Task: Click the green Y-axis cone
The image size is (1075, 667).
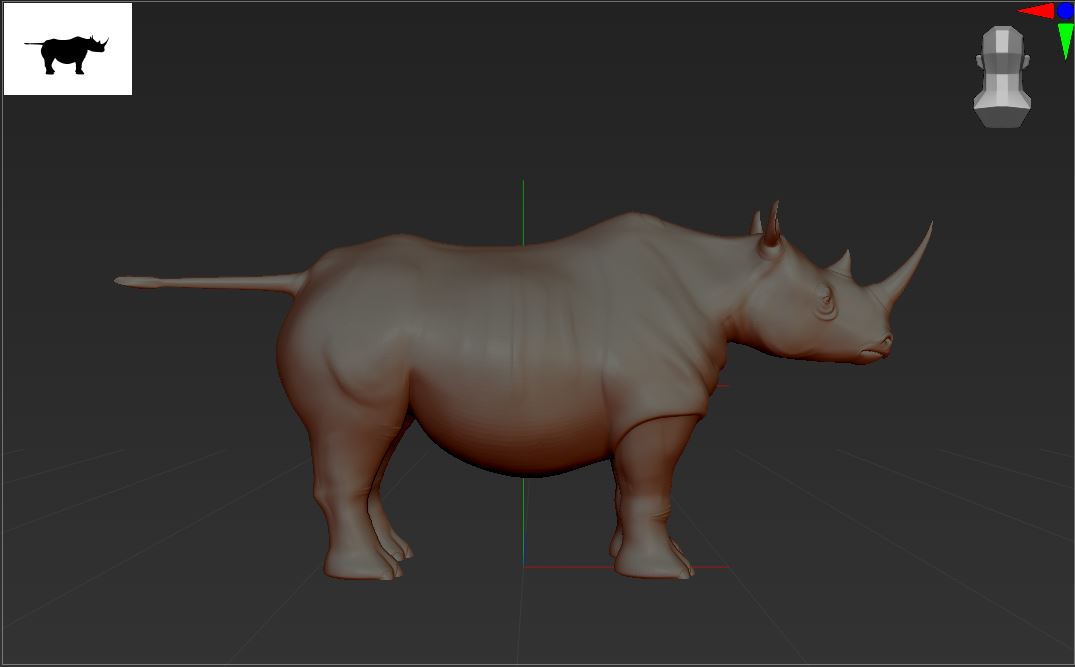Action: coord(1065,41)
